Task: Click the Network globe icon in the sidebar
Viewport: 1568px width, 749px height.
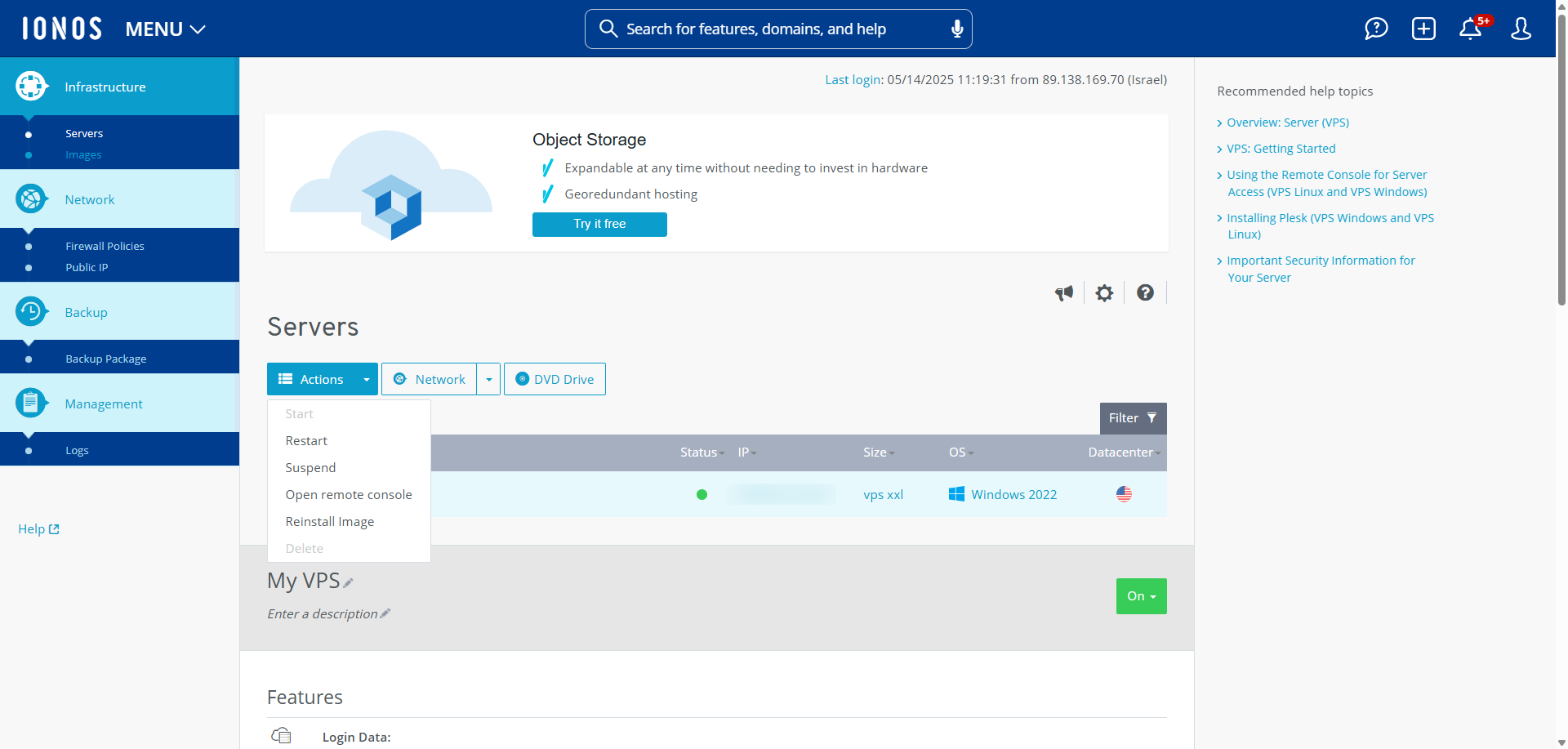Action: 31,198
